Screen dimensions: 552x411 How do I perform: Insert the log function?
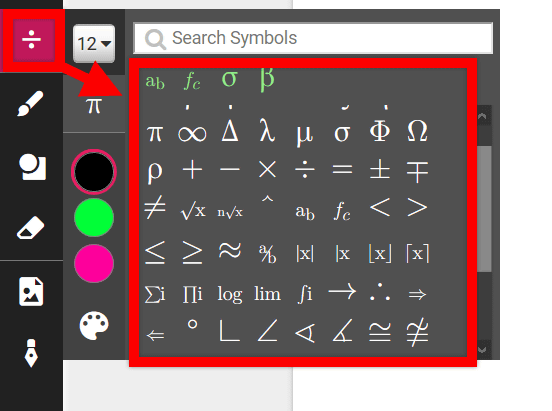[x=230, y=294]
